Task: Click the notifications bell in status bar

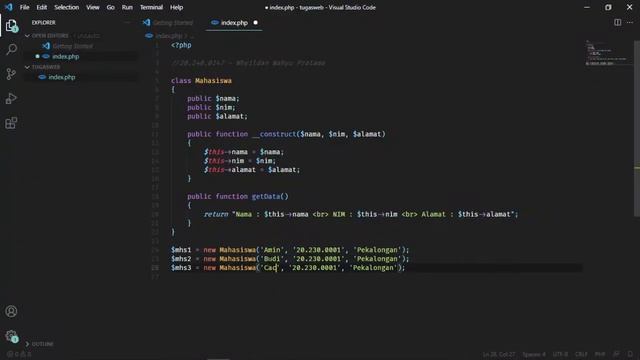Action: pos(631,354)
